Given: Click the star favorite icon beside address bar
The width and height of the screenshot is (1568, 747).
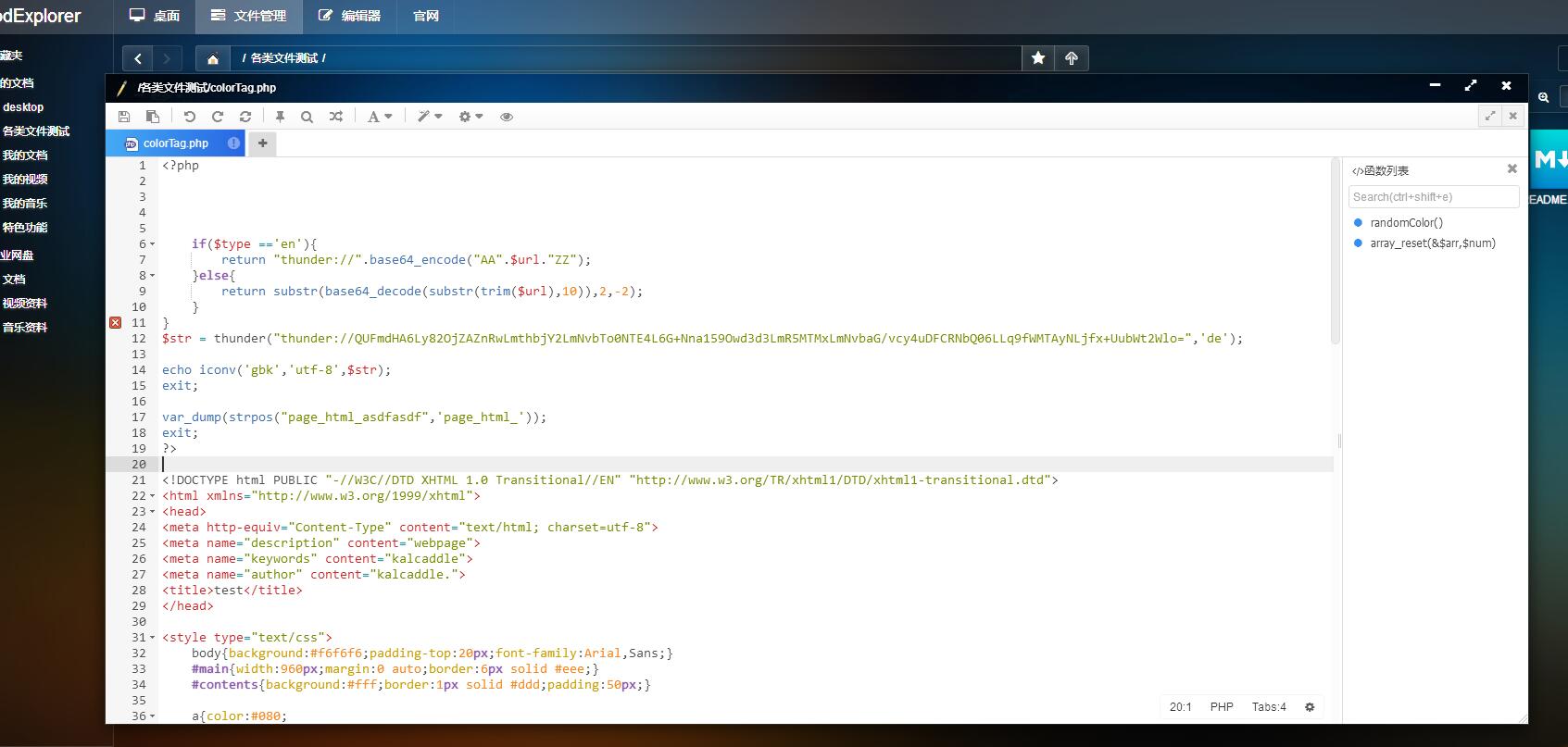Looking at the screenshot, I should (x=1038, y=58).
